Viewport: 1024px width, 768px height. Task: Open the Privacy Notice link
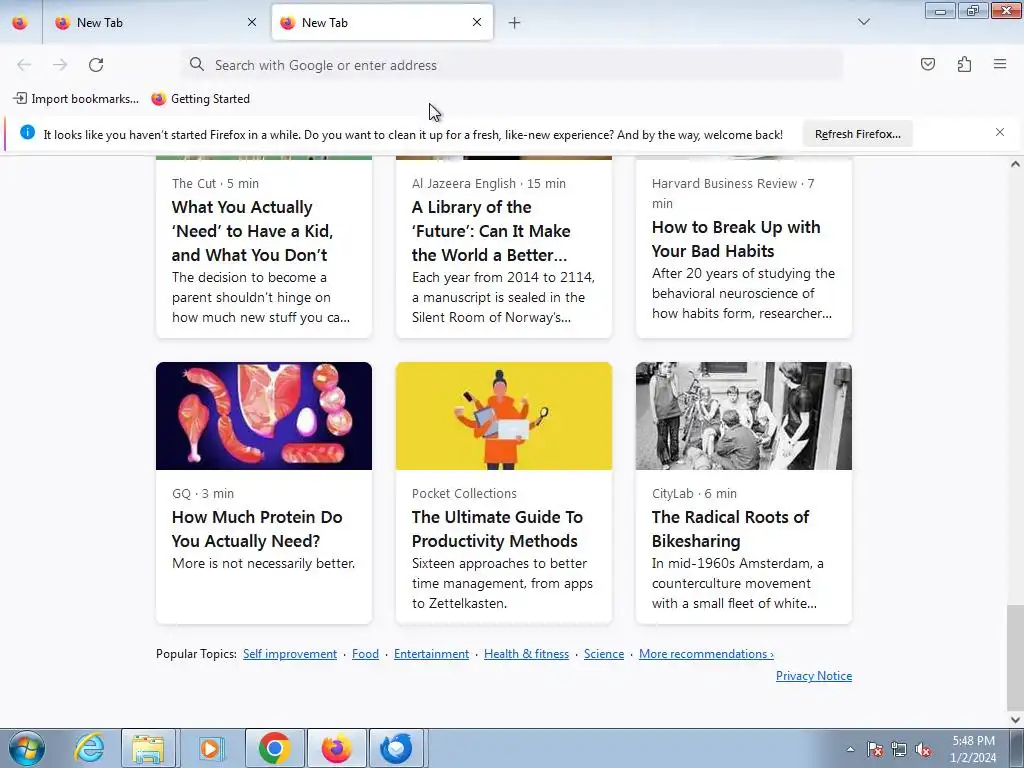pyautogui.click(x=814, y=676)
